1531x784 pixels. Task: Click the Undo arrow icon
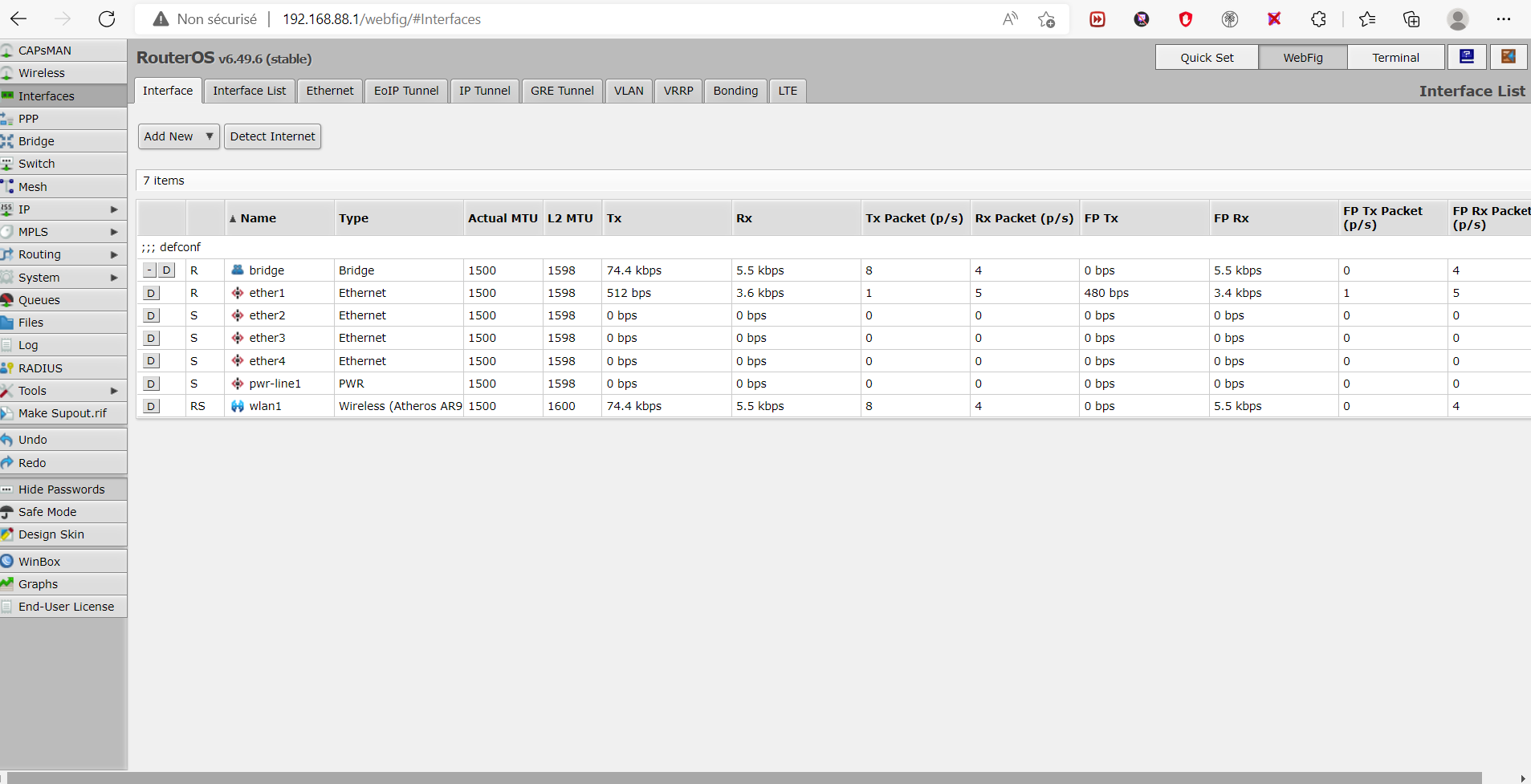[7, 440]
